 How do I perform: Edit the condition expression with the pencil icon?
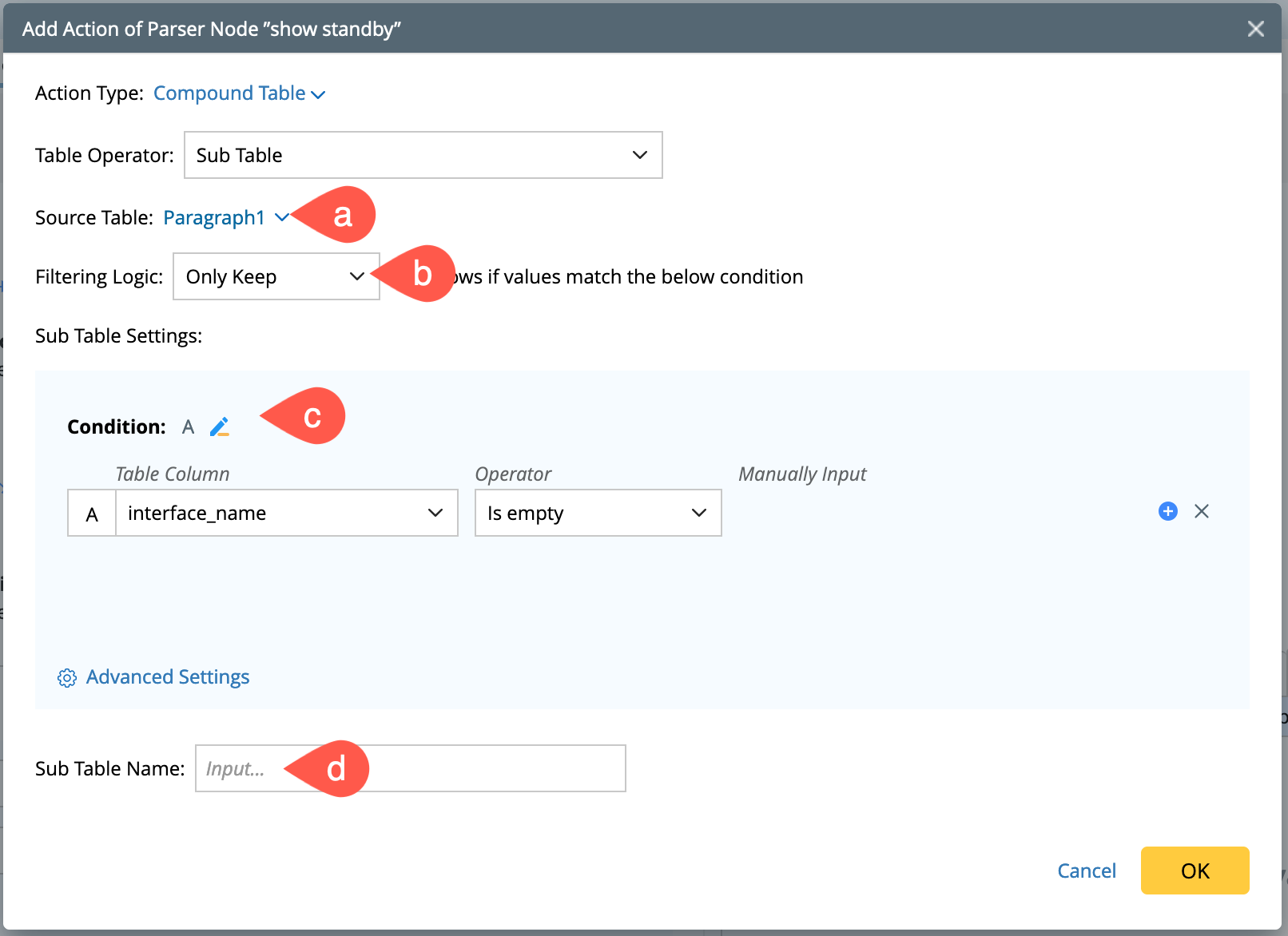coord(220,427)
